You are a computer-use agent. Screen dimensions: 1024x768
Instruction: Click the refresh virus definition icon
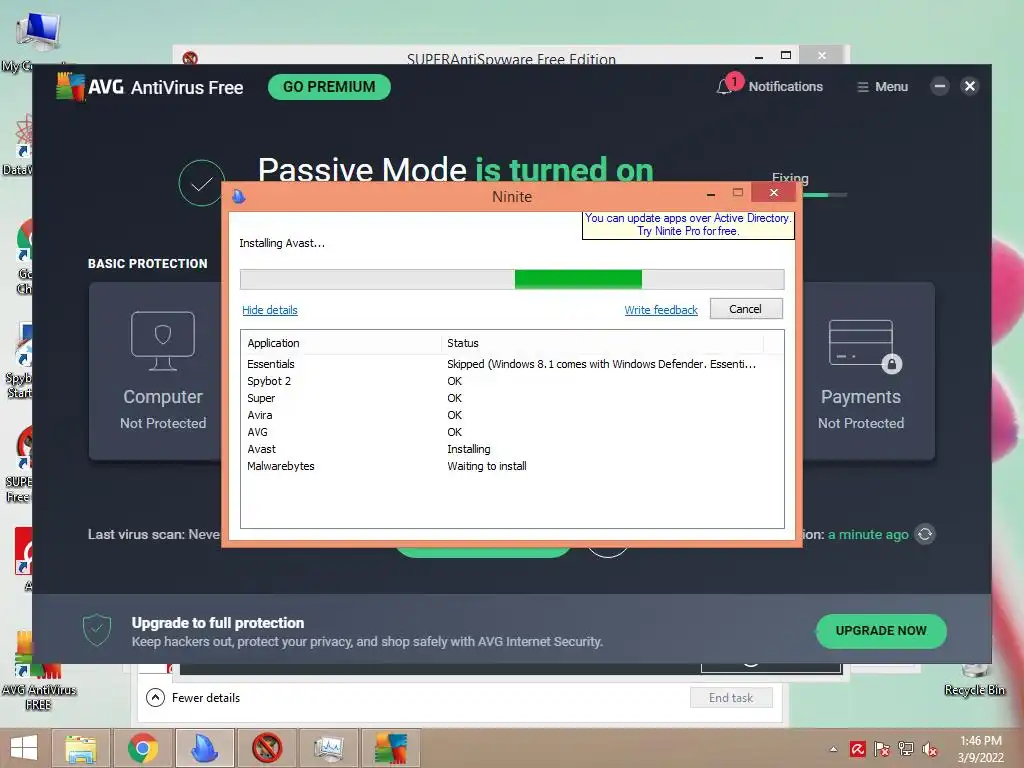[925, 534]
